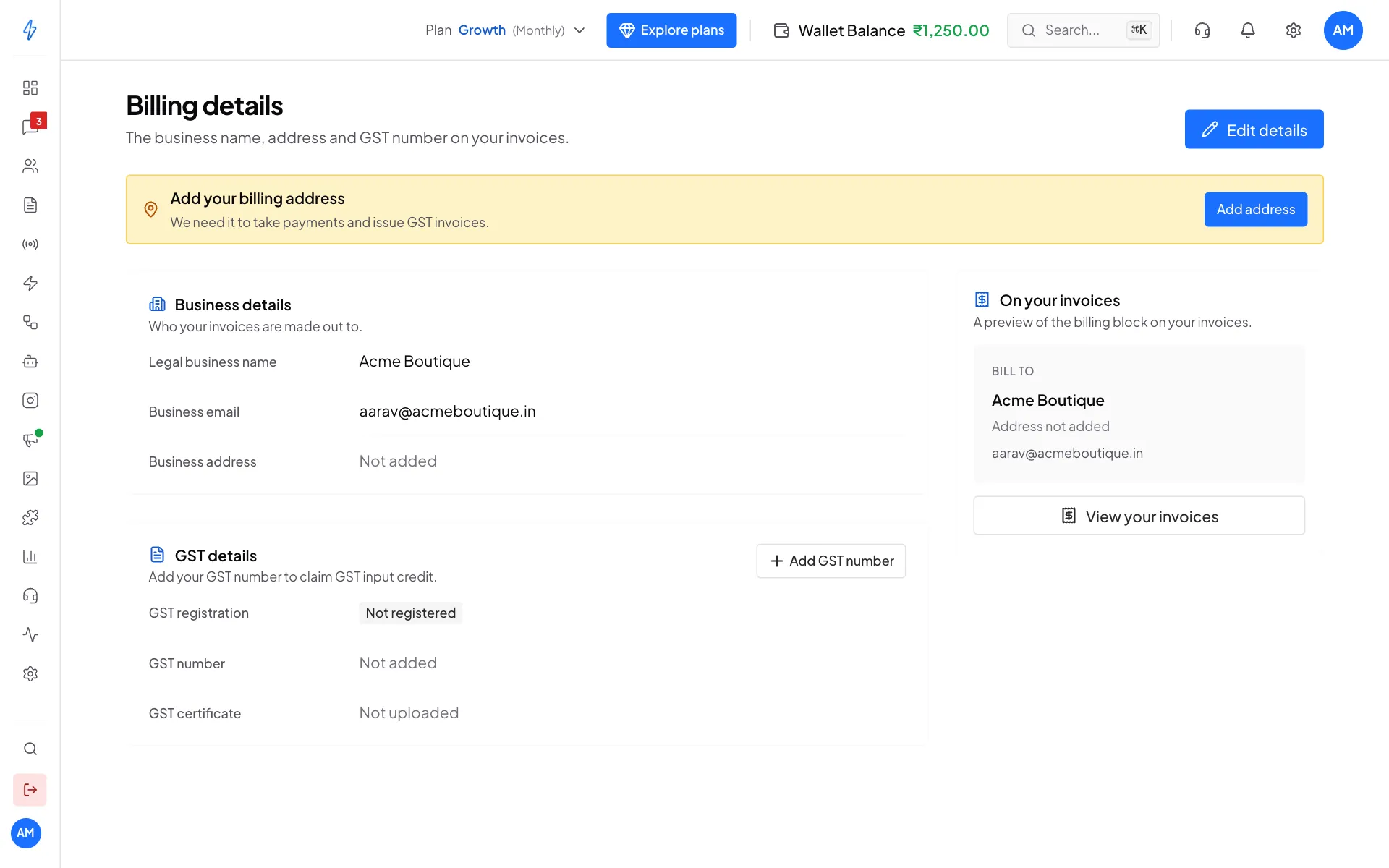Open integrations puzzle icon in sidebar

tap(30, 517)
